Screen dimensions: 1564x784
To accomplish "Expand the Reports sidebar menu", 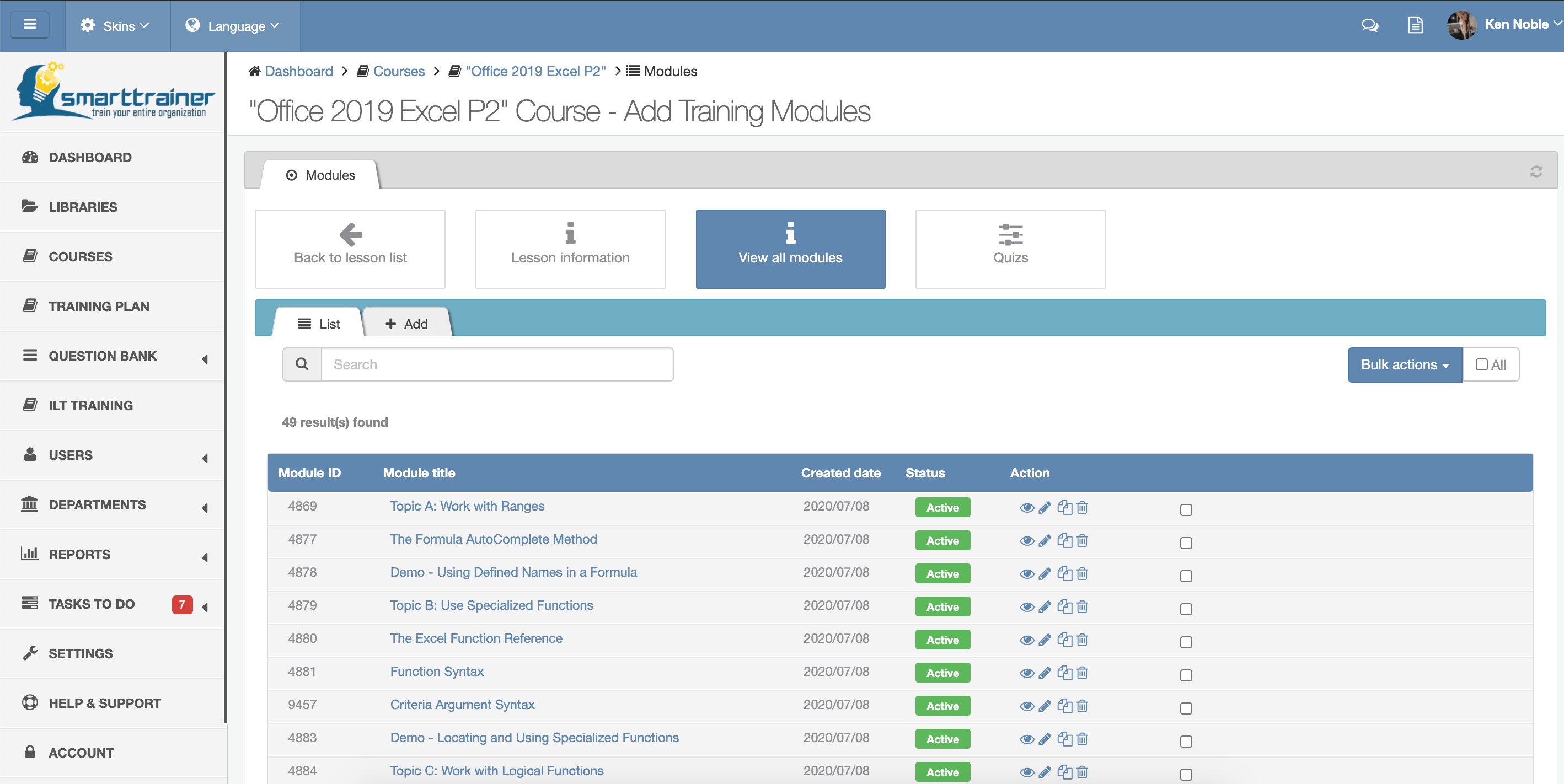I will coord(113,555).
